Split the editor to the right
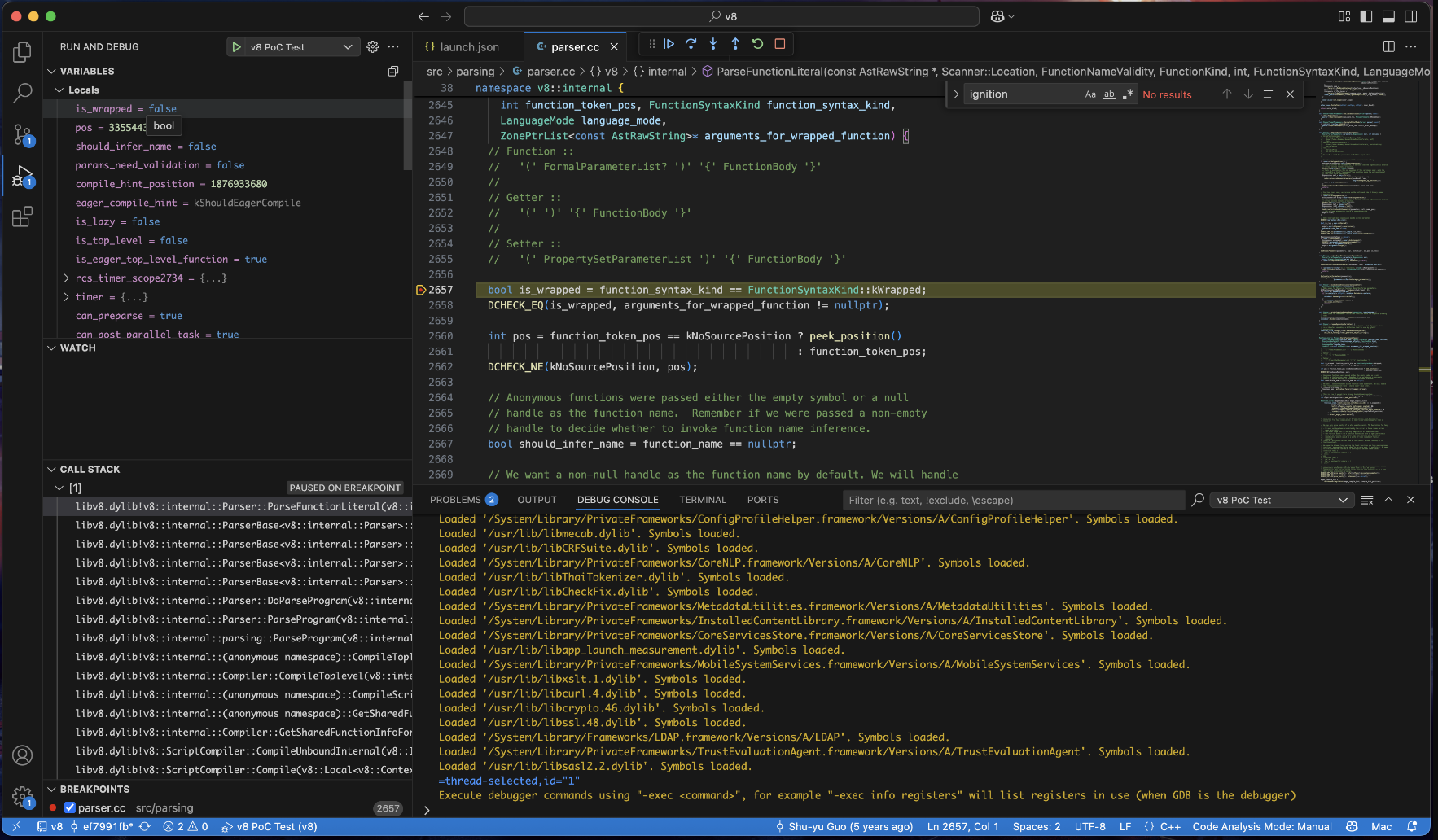 (x=1388, y=46)
